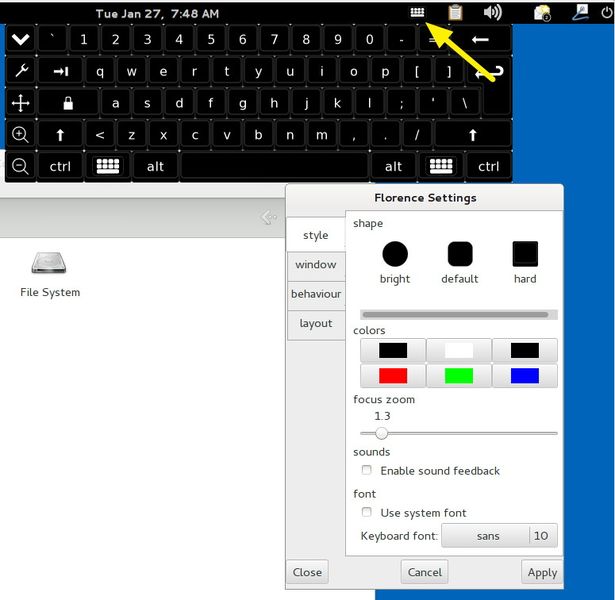
Task: Toggle Use system font checkbox
Action: click(367, 512)
